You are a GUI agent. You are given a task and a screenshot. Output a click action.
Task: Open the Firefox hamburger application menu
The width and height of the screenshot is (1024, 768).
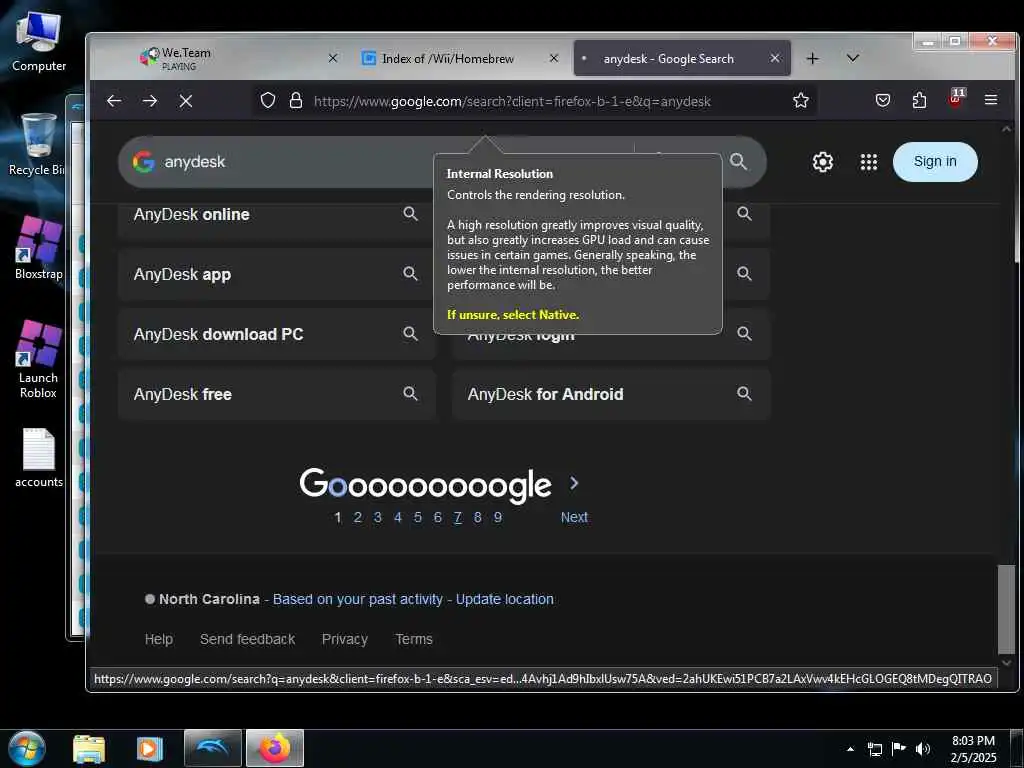(x=991, y=100)
